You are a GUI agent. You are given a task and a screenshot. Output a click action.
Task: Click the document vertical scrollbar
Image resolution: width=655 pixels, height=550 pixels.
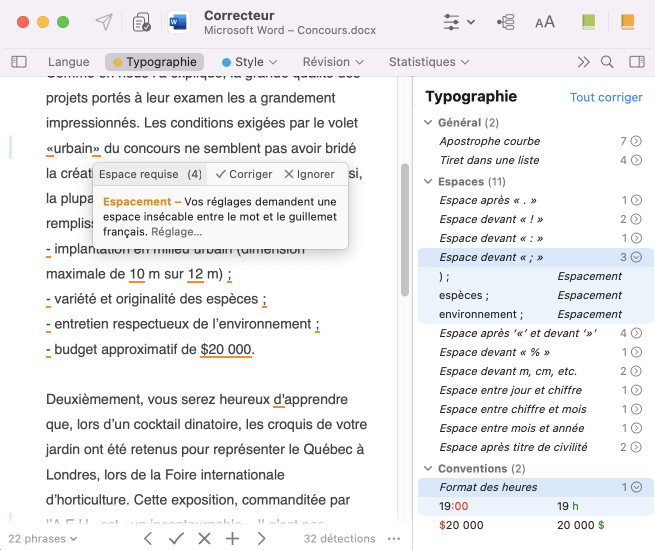point(405,230)
